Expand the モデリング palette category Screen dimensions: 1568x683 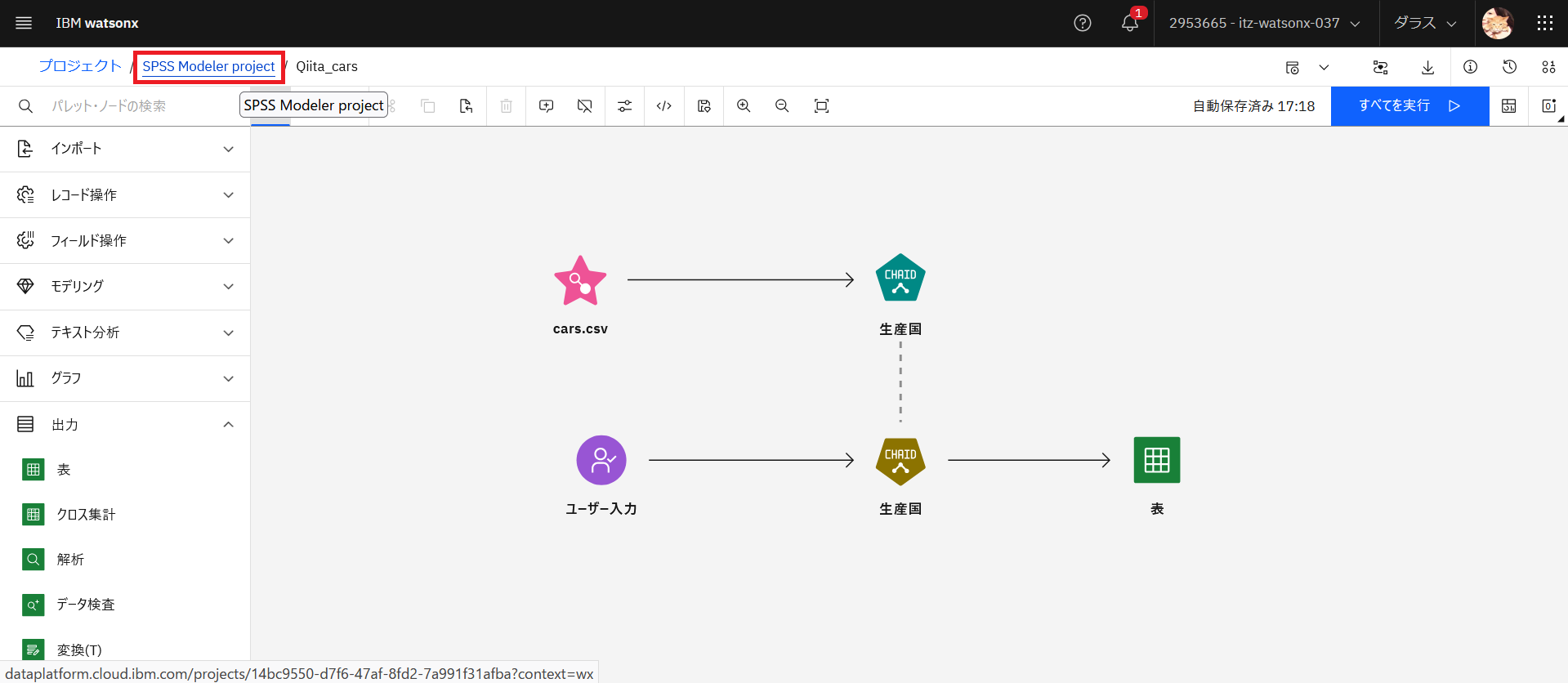tap(125, 286)
